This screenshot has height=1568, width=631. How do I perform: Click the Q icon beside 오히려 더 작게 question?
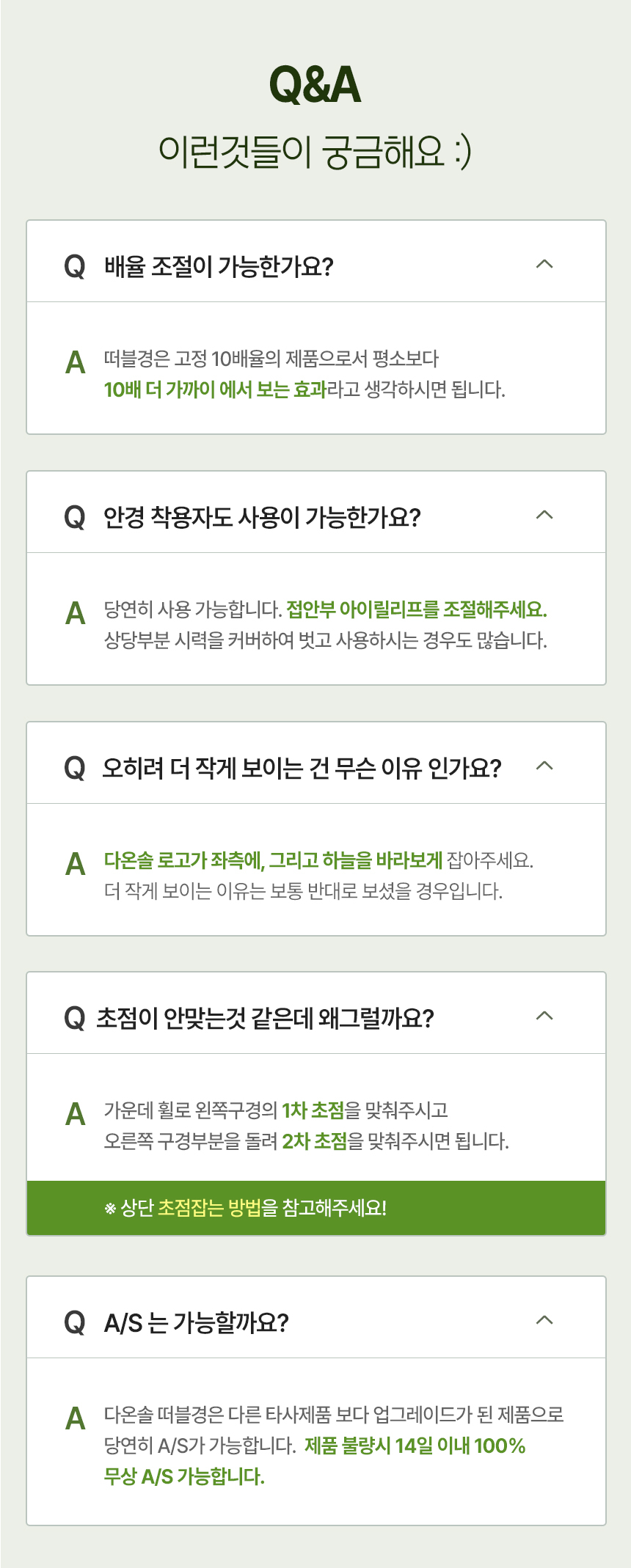coord(75,768)
